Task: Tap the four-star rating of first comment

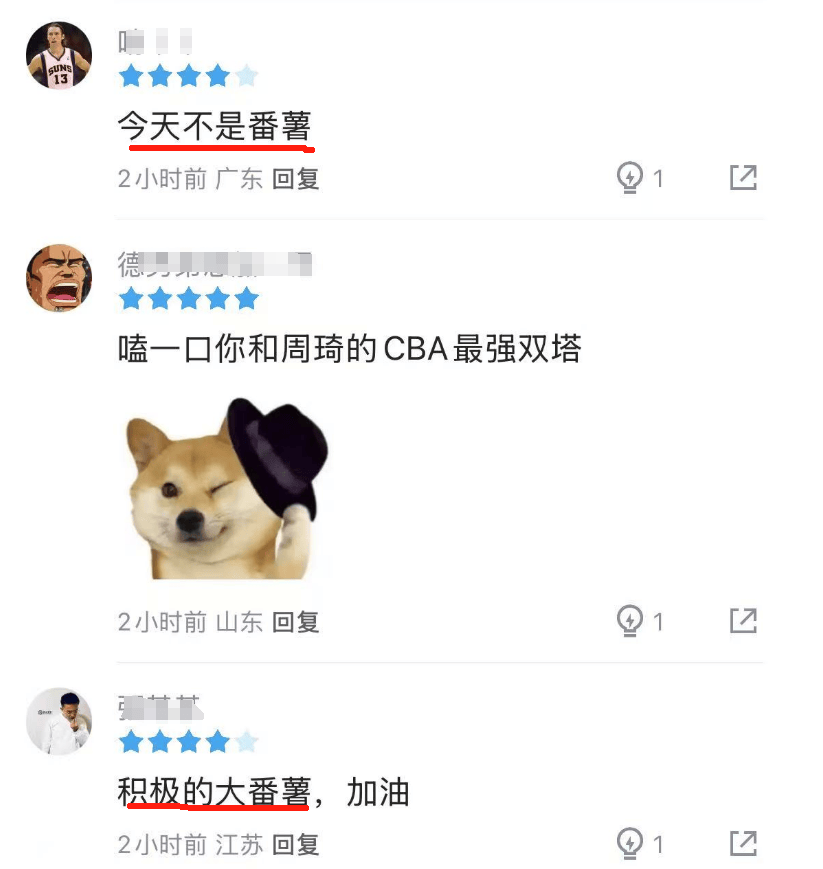Action: 188,76
